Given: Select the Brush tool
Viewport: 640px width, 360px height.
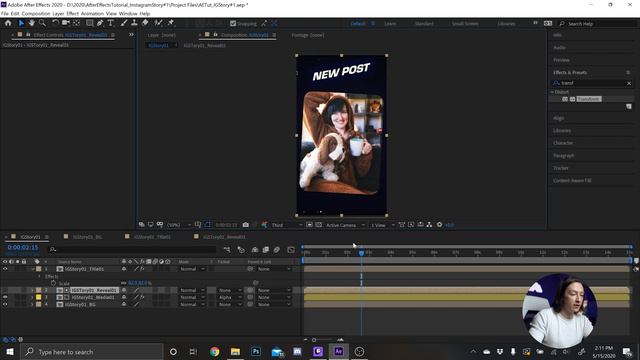Looking at the screenshot, I should (124, 23).
